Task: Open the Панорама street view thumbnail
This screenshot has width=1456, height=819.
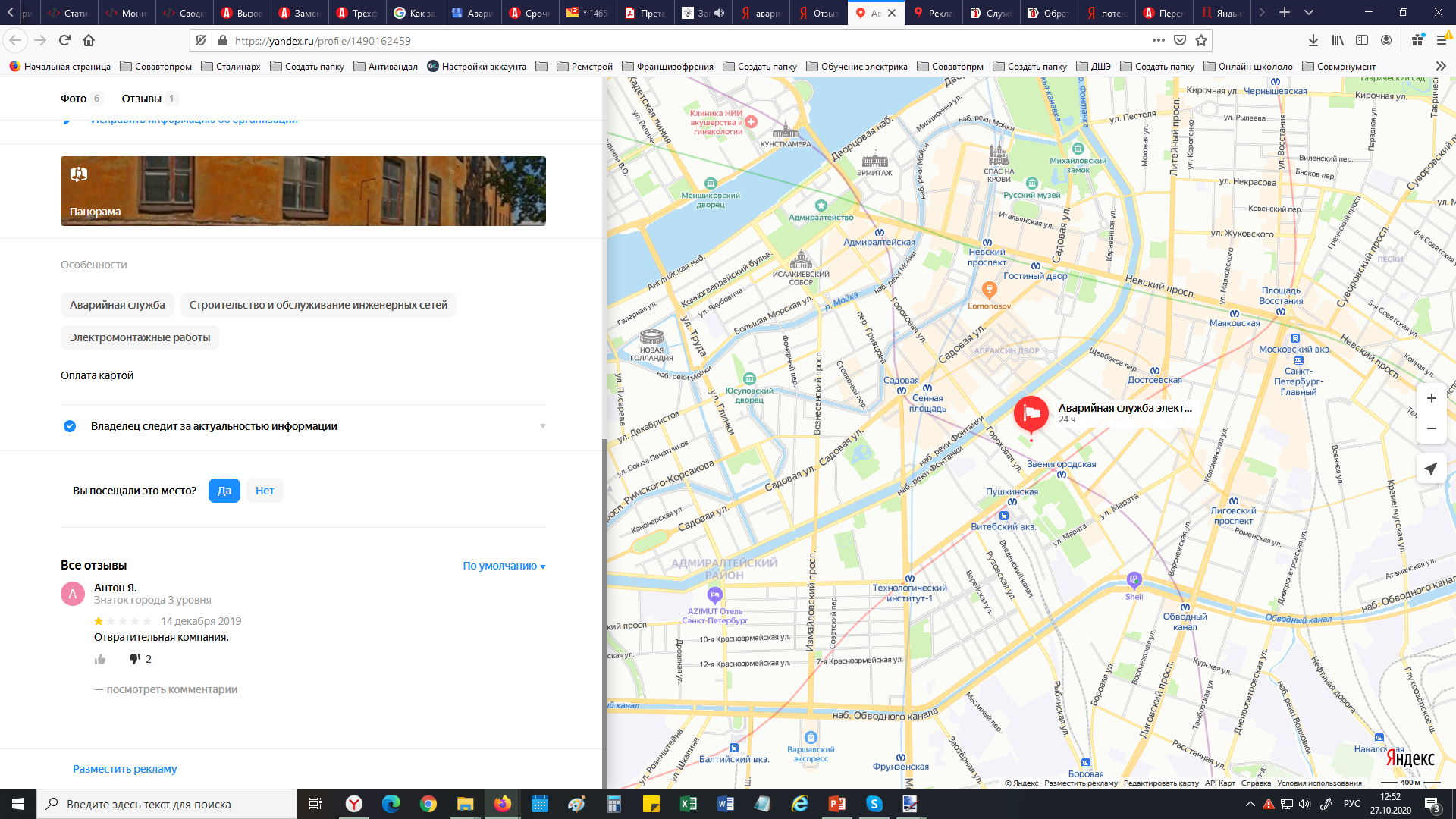Action: (x=303, y=191)
